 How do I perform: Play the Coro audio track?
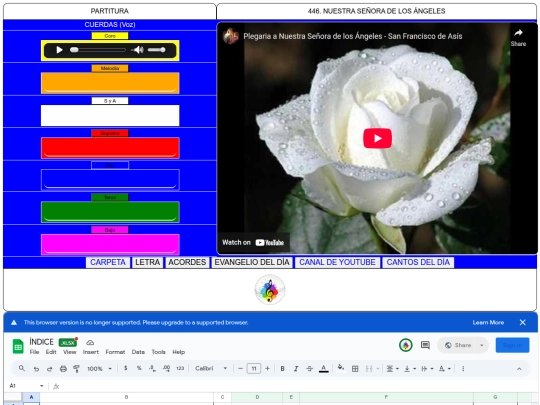coord(59,50)
